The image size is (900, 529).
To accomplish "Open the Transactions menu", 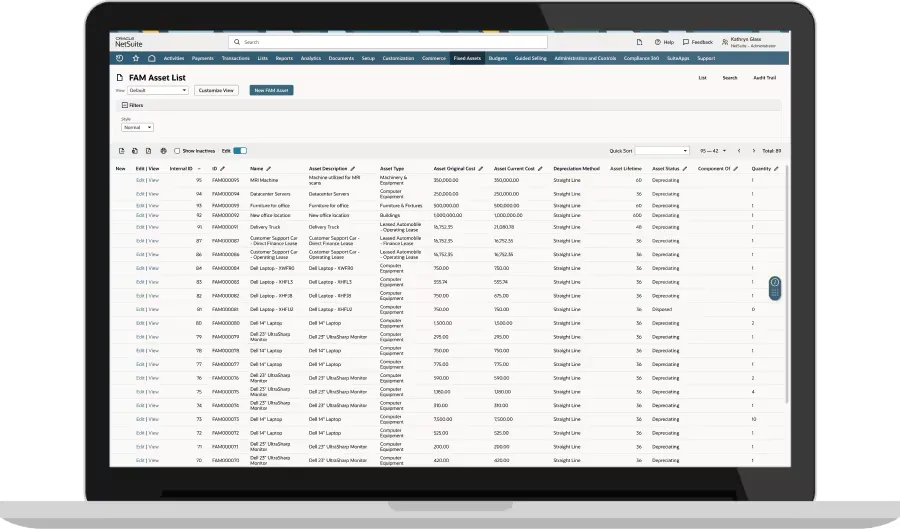I will (x=236, y=59).
